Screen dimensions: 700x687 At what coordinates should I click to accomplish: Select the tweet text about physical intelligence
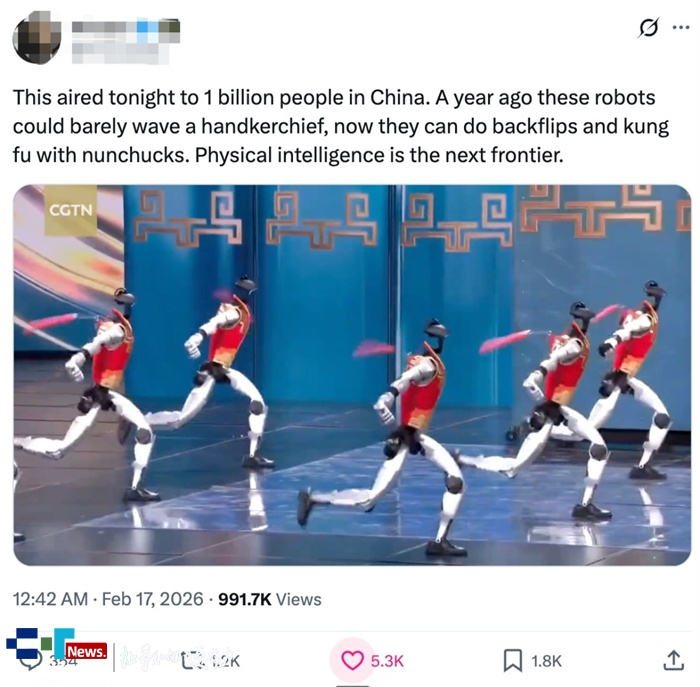click(341, 126)
